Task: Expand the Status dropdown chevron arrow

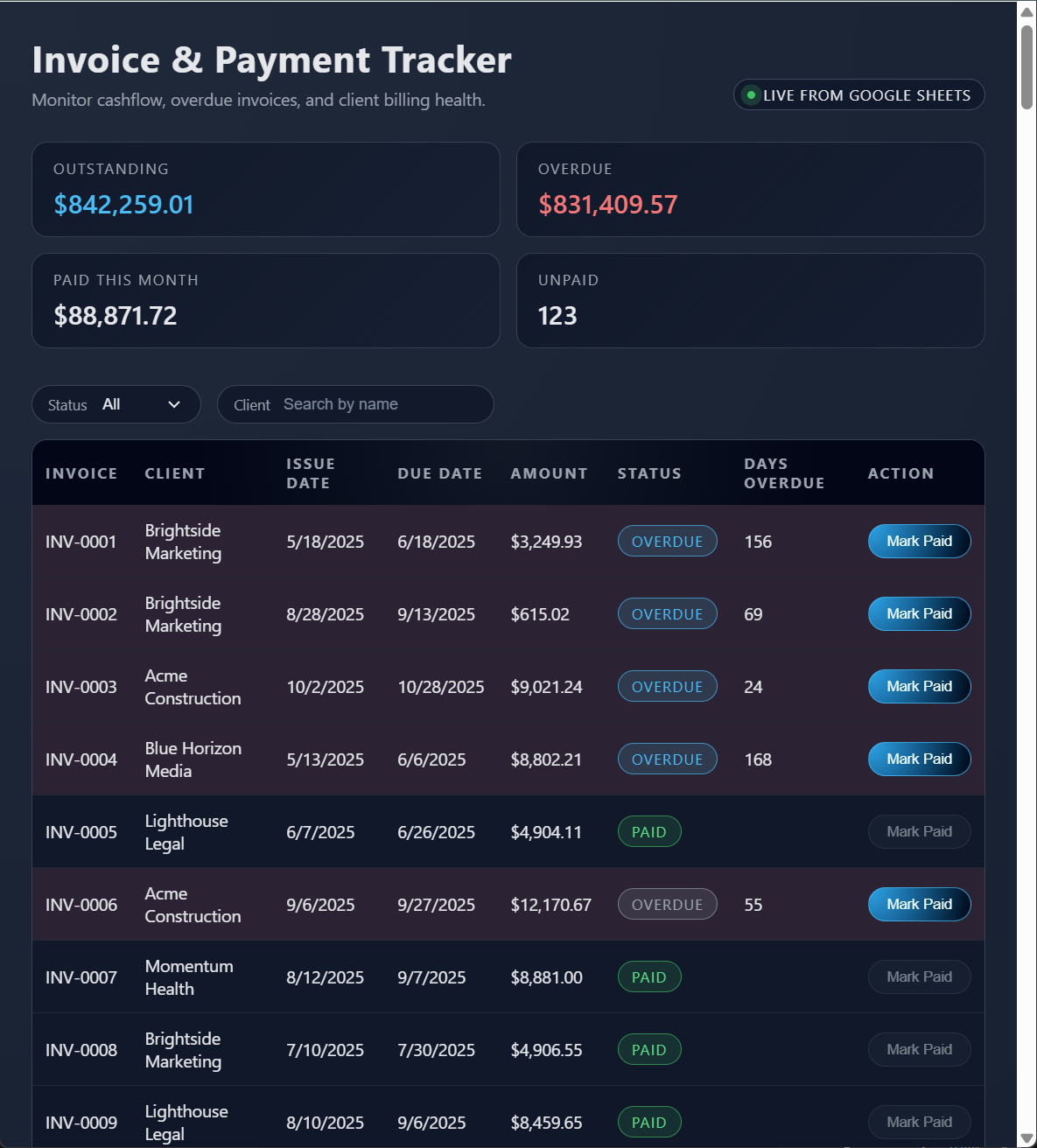Action: click(x=172, y=404)
